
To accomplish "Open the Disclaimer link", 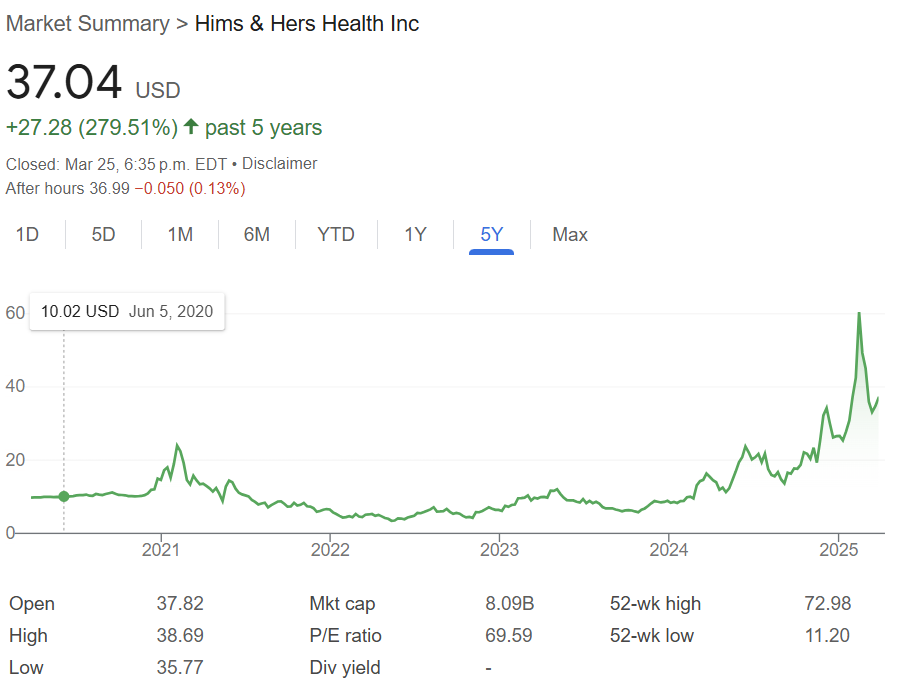I will pyautogui.click(x=280, y=163).
